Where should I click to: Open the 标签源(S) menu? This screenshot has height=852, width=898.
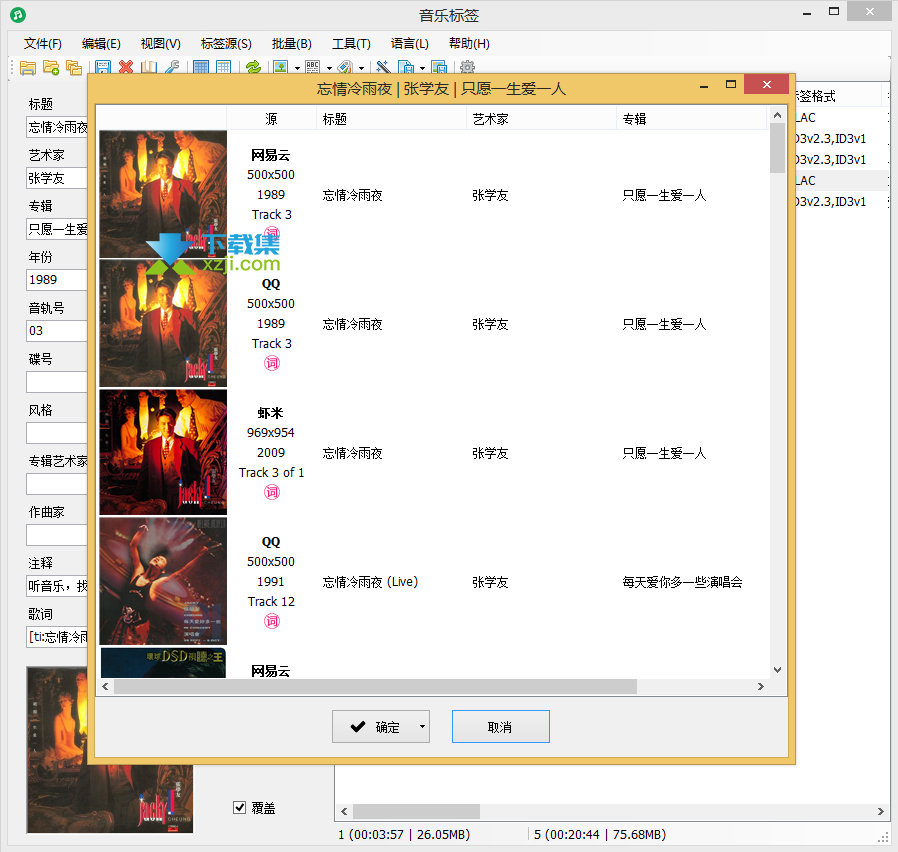coord(226,44)
